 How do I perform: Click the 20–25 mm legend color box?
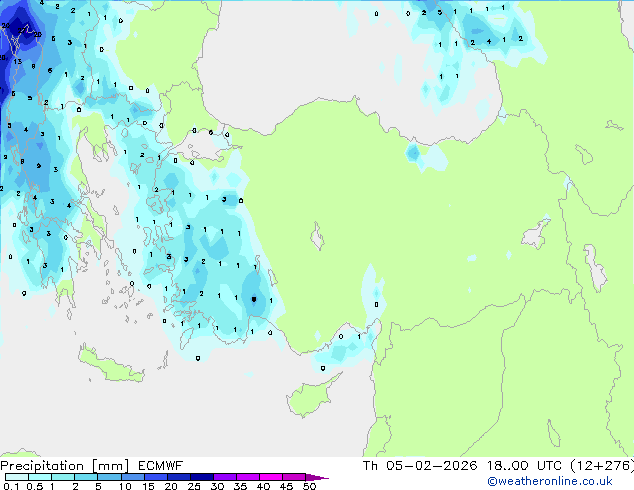point(179,477)
